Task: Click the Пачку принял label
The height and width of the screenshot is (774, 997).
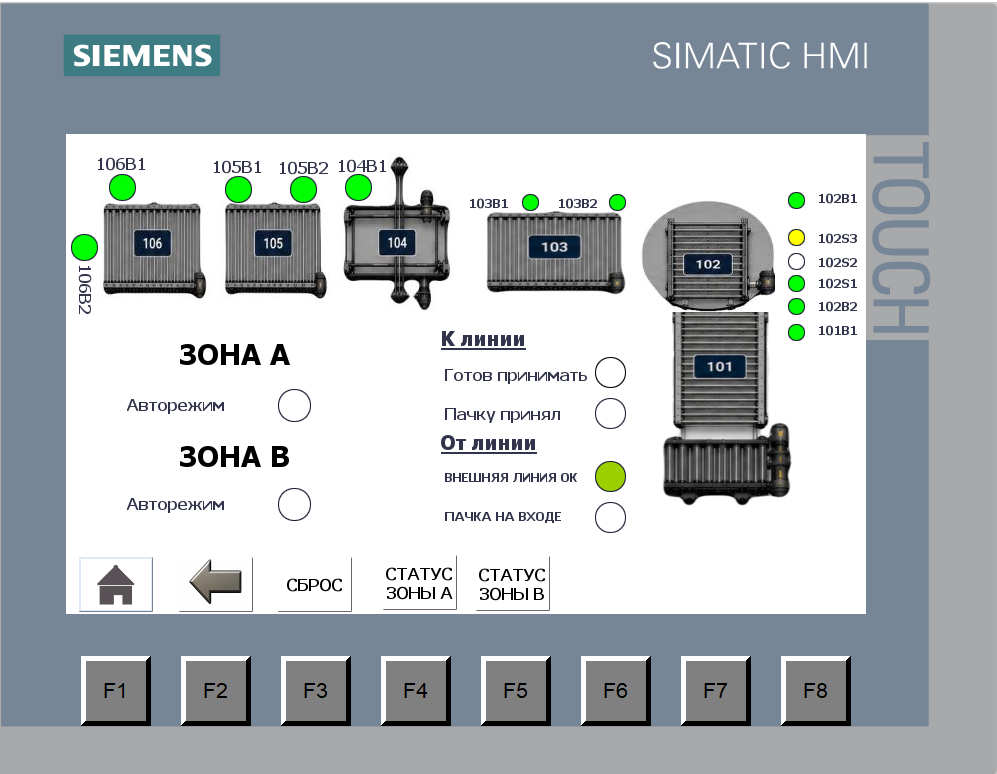Action: click(x=502, y=415)
